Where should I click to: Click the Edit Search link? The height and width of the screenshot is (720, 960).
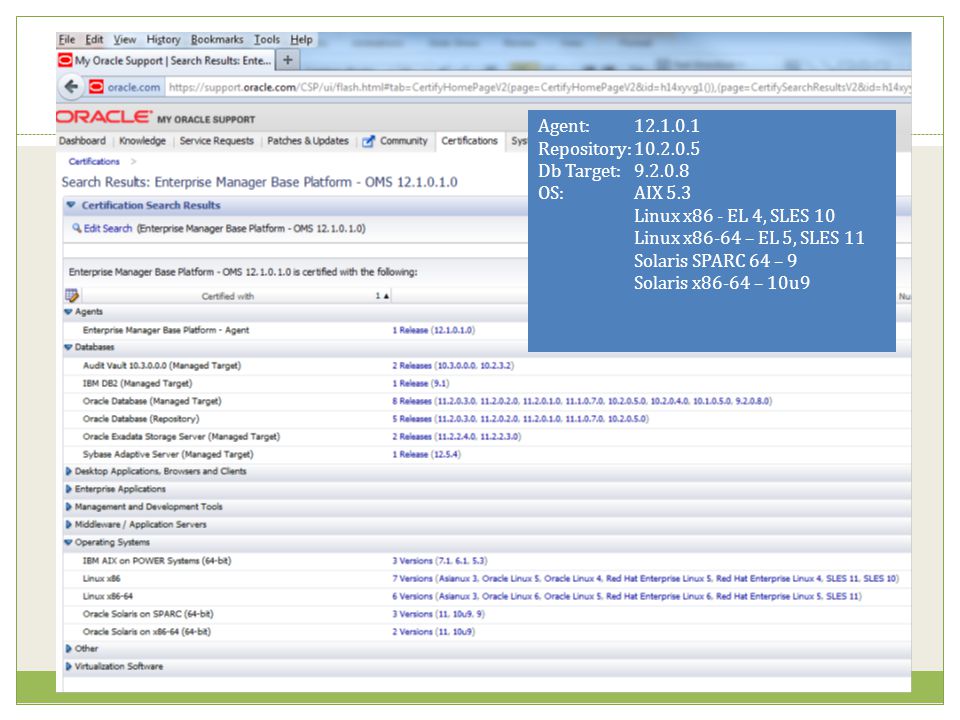[108, 228]
